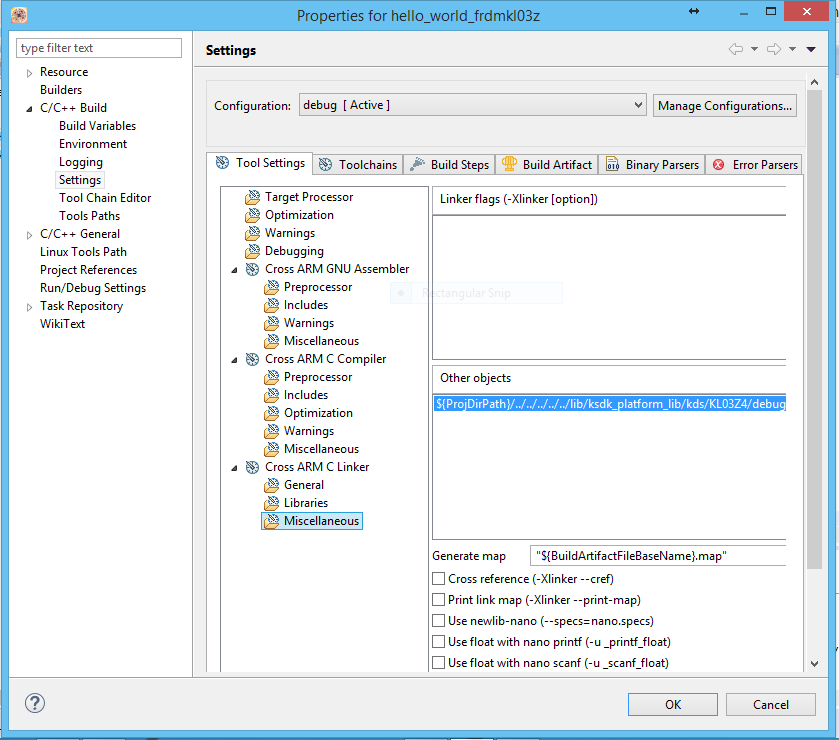Image resolution: width=839 pixels, height=740 pixels.
Task: Click the Miscellaneous icon under C Linker
Action: tap(271, 521)
